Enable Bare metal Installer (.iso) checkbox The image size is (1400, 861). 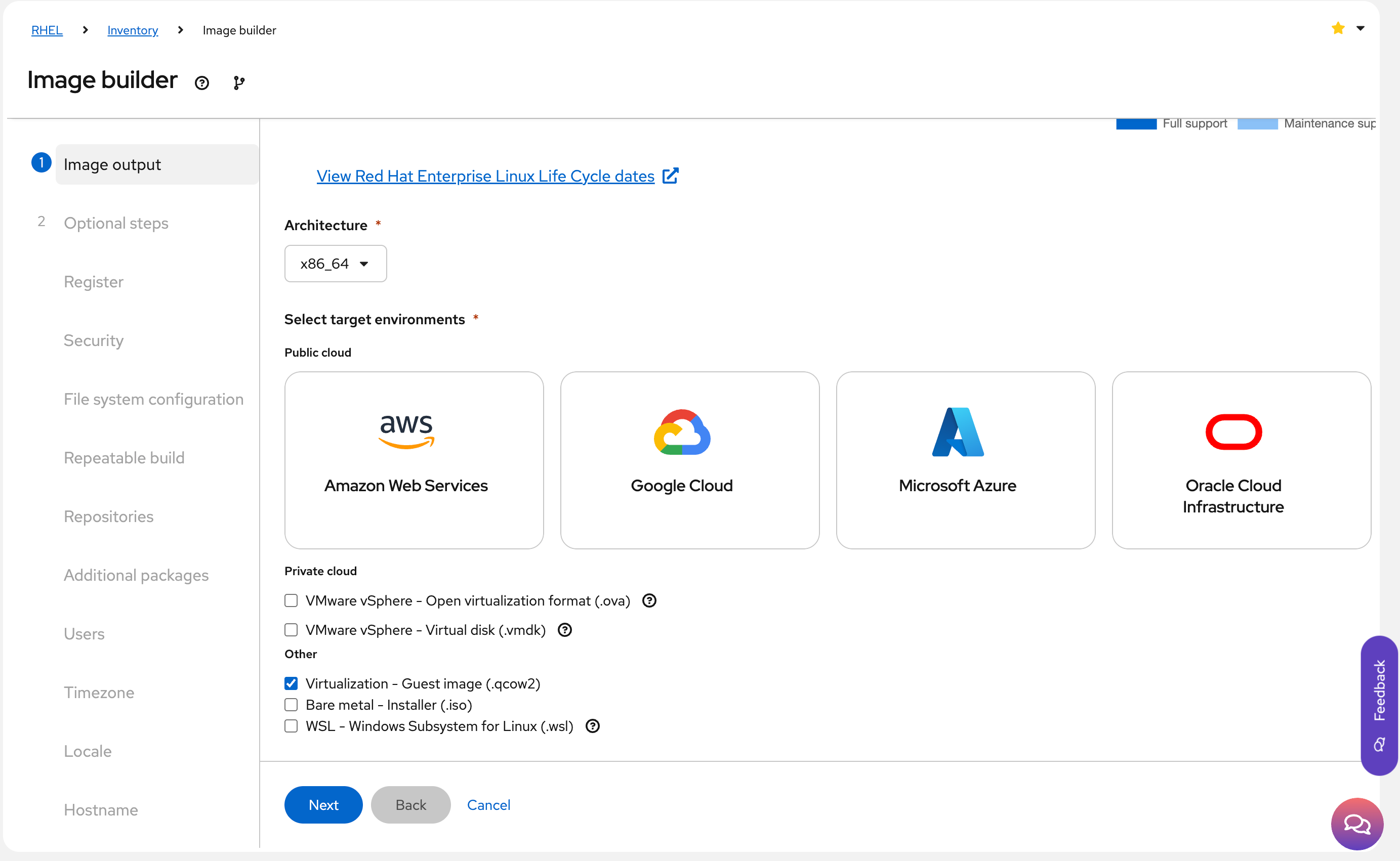tap(291, 705)
